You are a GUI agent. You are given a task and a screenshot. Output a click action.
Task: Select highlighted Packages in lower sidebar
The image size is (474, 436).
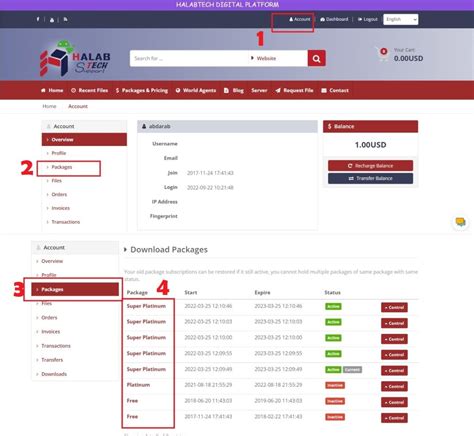pyautogui.click(x=75, y=289)
